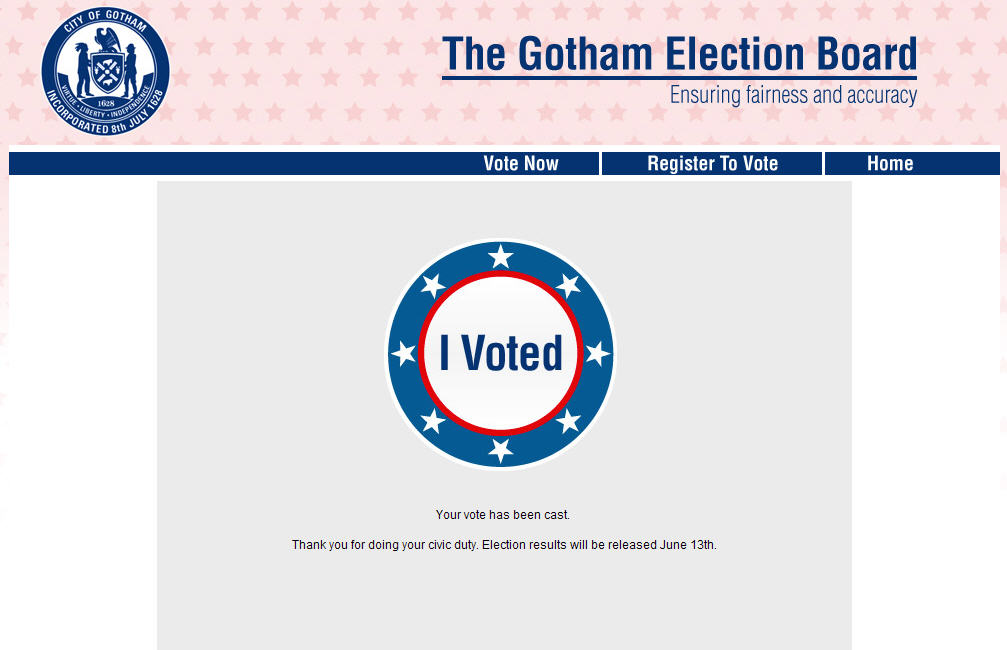The height and width of the screenshot is (650, 1007).
Task: Click the star directly above "I Voted"
Action: (501, 257)
